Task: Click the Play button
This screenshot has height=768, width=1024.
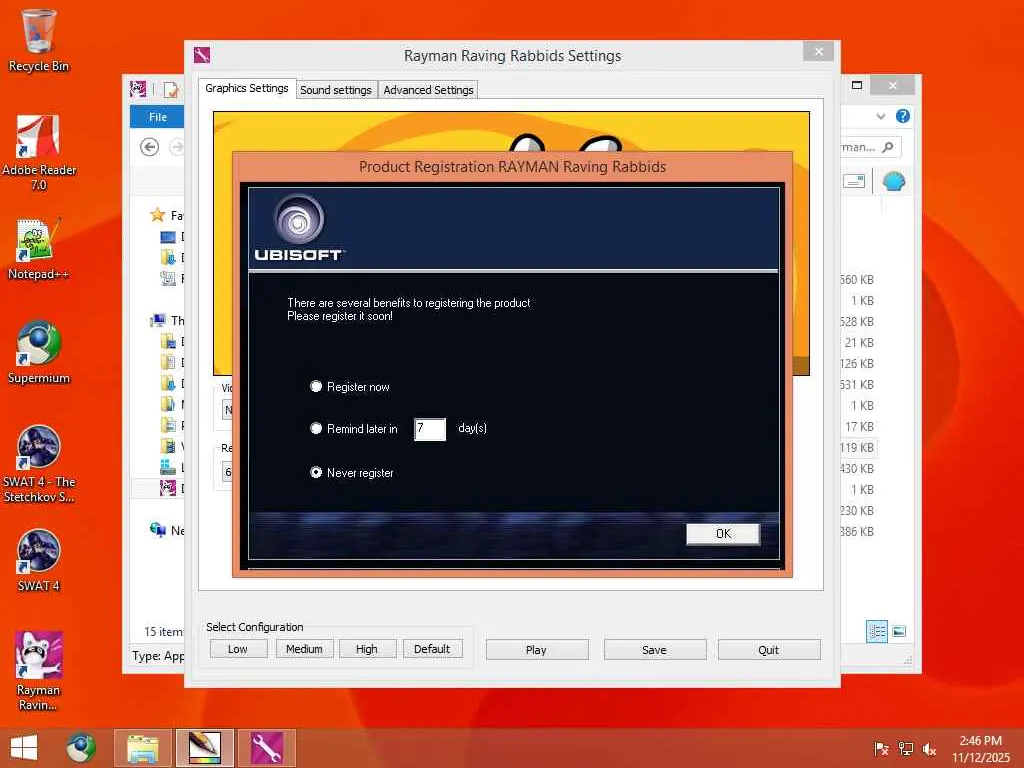Action: point(537,650)
